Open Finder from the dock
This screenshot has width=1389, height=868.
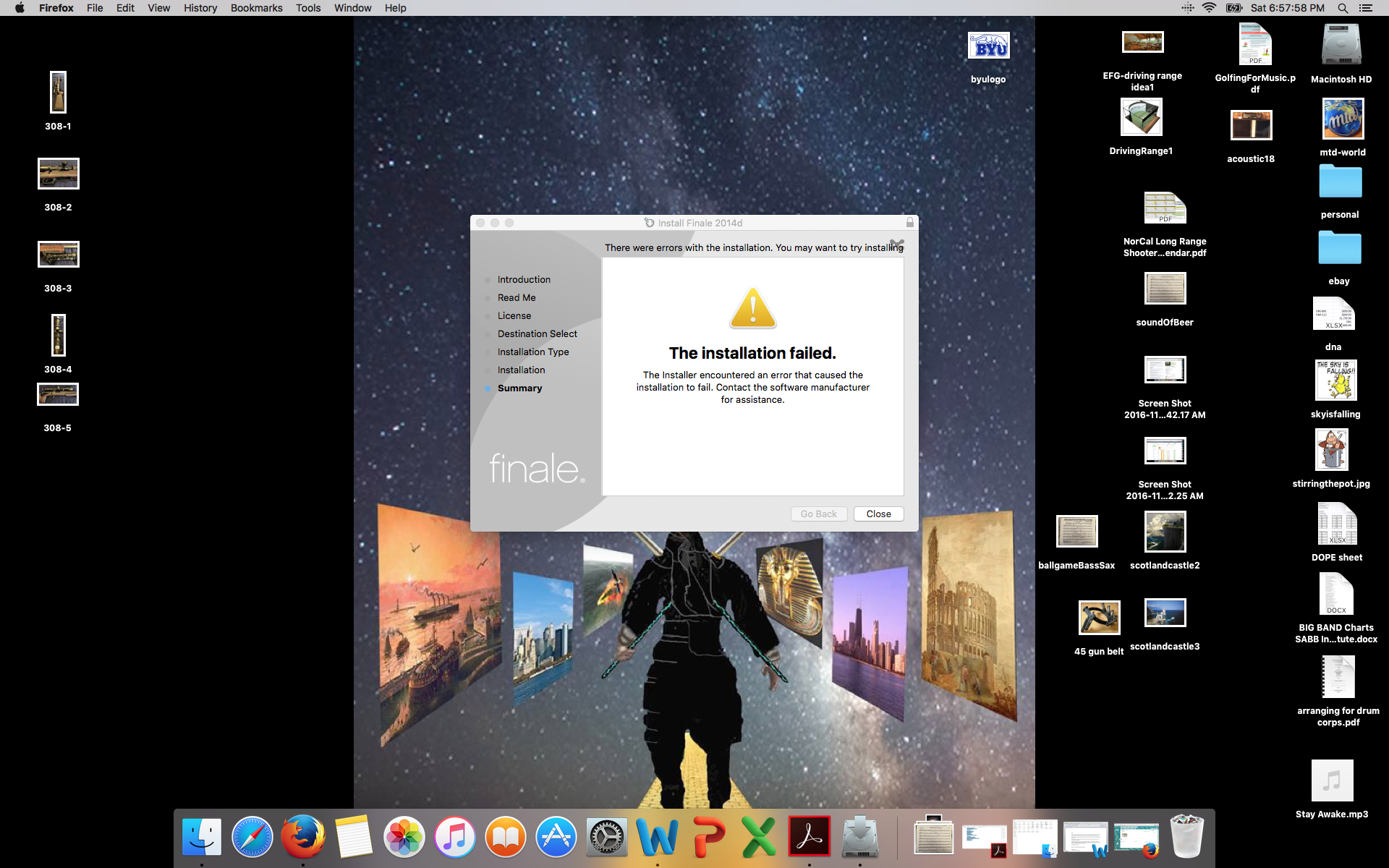click(201, 837)
